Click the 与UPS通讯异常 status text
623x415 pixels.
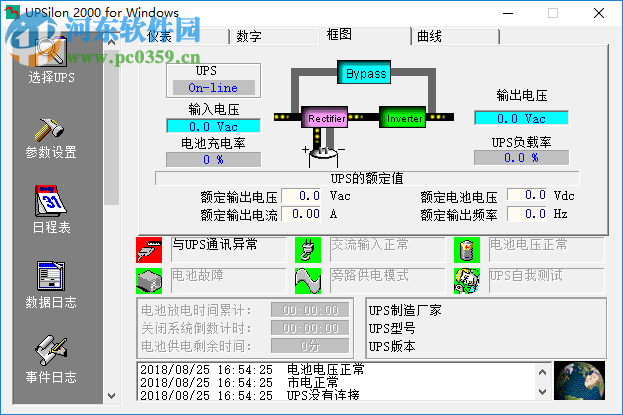pos(215,244)
